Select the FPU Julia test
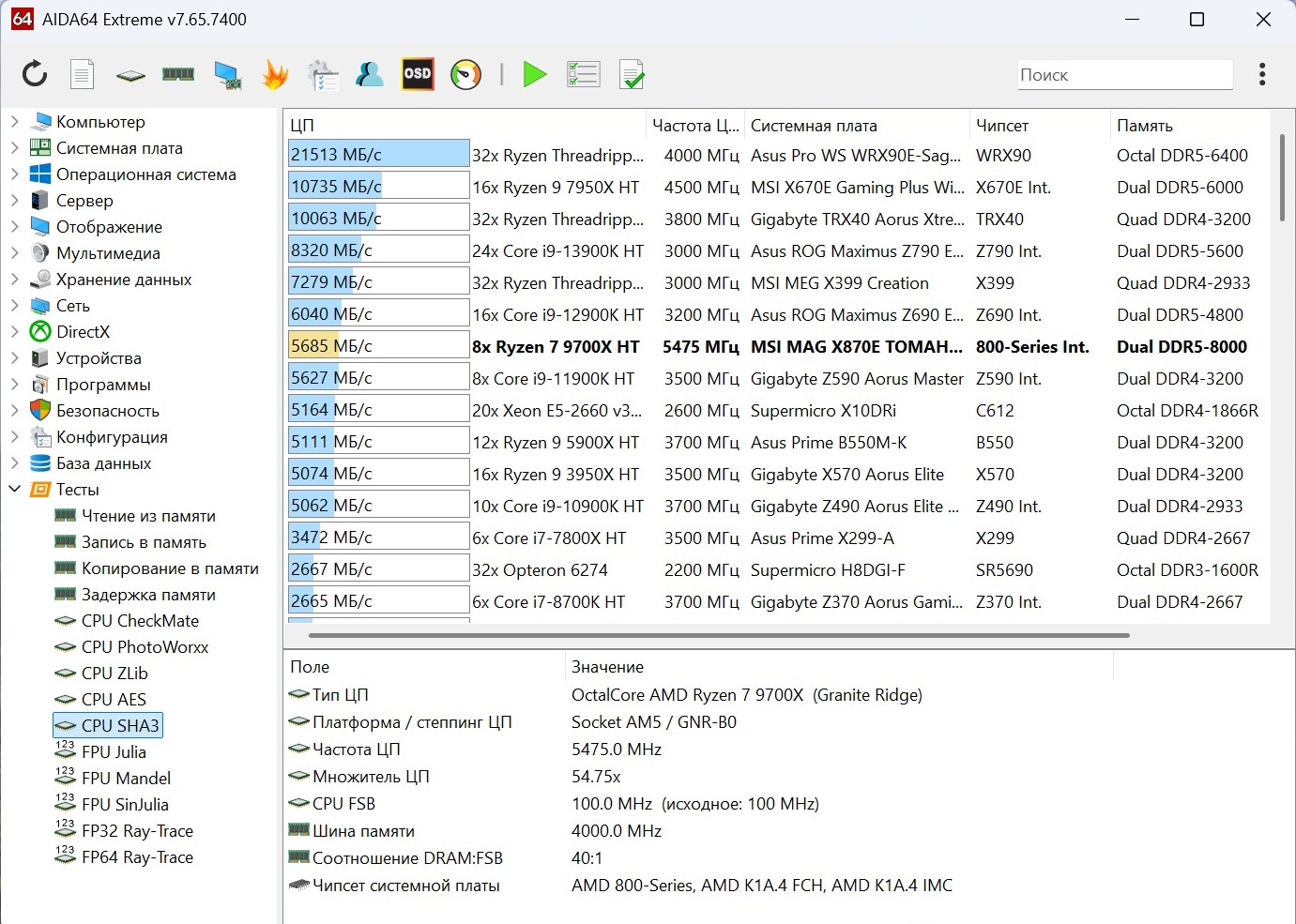The width and height of the screenshot is (1296, 924). coord(114,752)
